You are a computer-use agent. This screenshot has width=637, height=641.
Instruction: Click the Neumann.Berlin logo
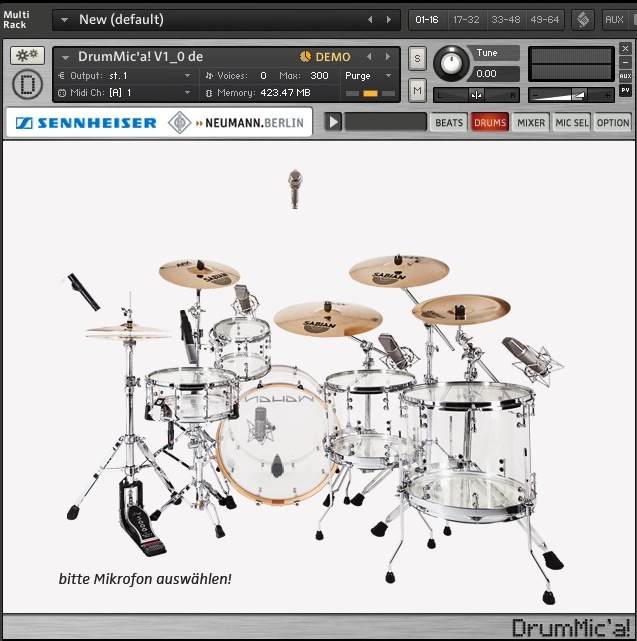[x=236, y=123]
